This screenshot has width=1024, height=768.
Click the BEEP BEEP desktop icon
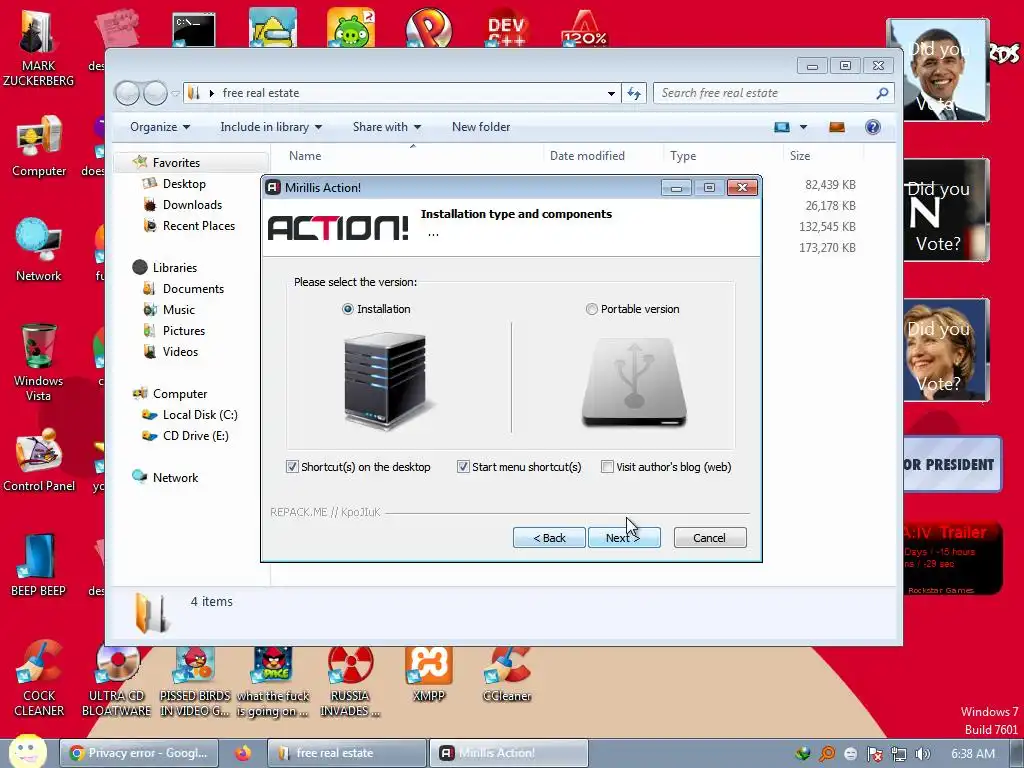point(38,565)
